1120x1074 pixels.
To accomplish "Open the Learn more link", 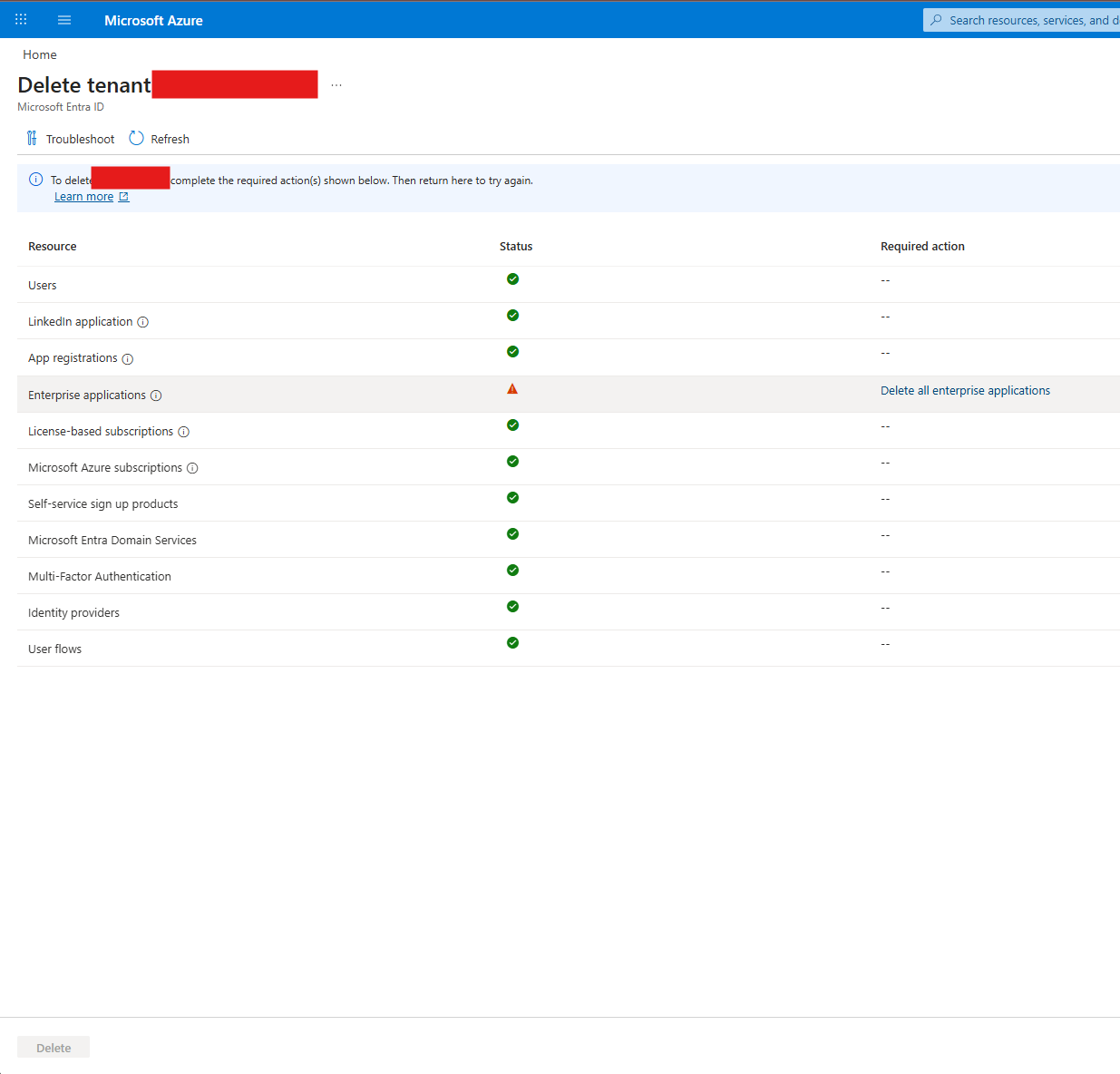I will pos(83,197).
